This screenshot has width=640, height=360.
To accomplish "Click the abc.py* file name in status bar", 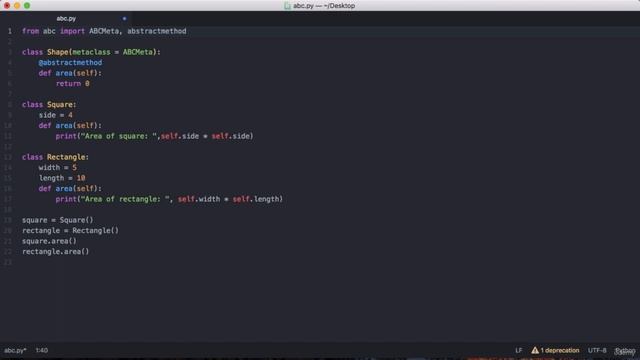I will coord(15,350).
